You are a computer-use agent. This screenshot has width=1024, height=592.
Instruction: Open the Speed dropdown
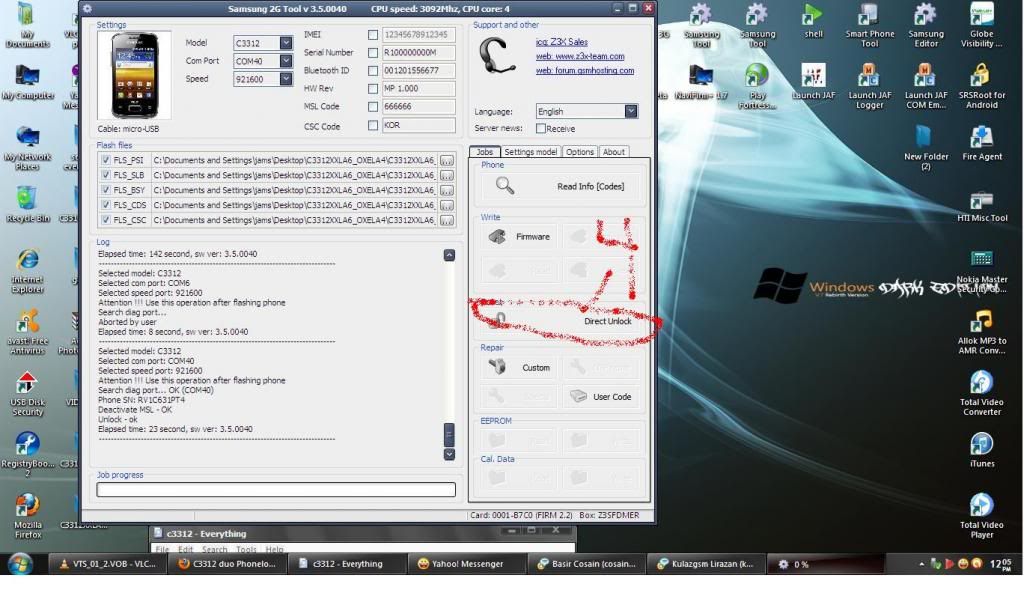point(286,78)
